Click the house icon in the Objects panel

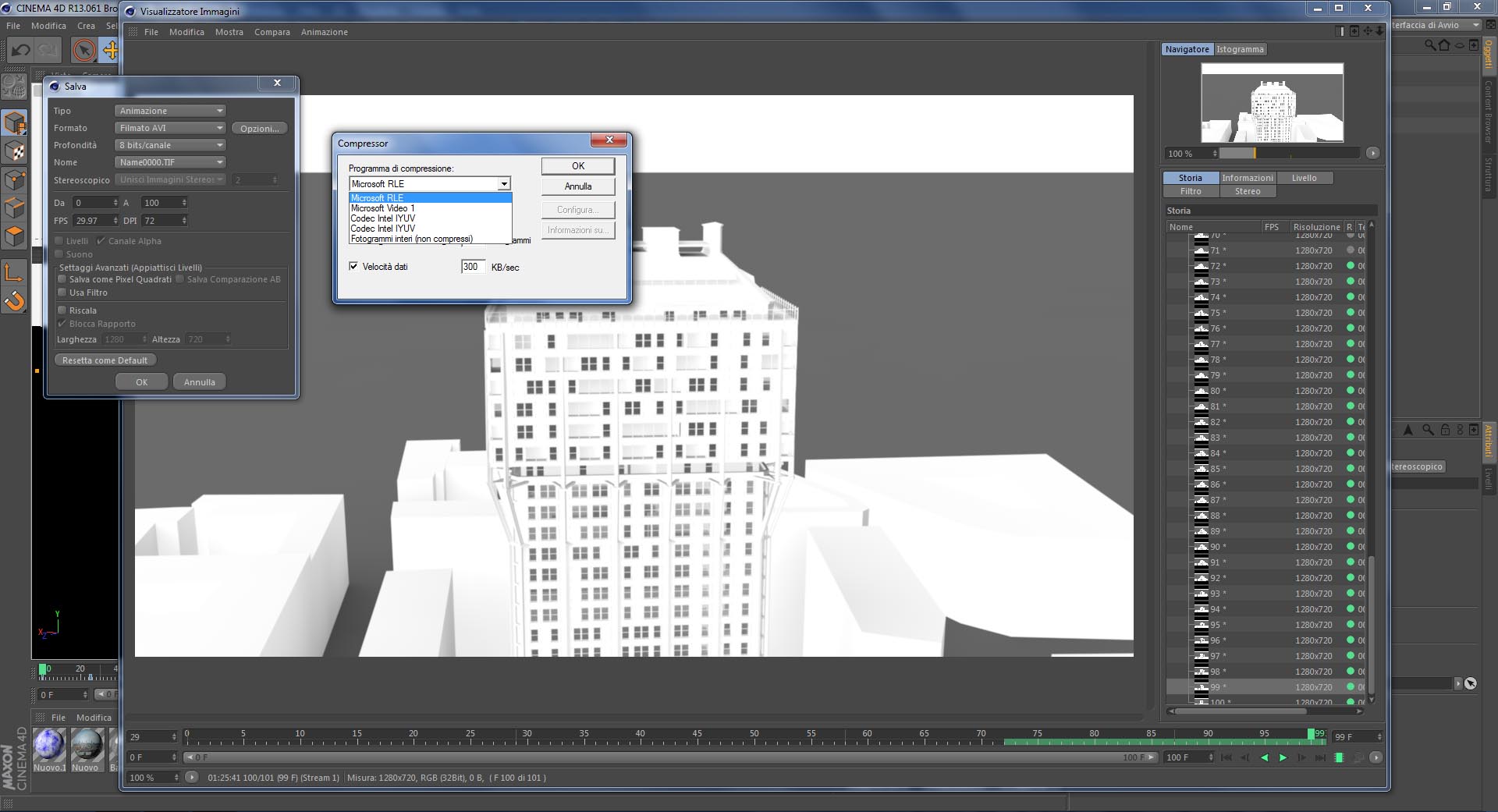point(1443,45)
